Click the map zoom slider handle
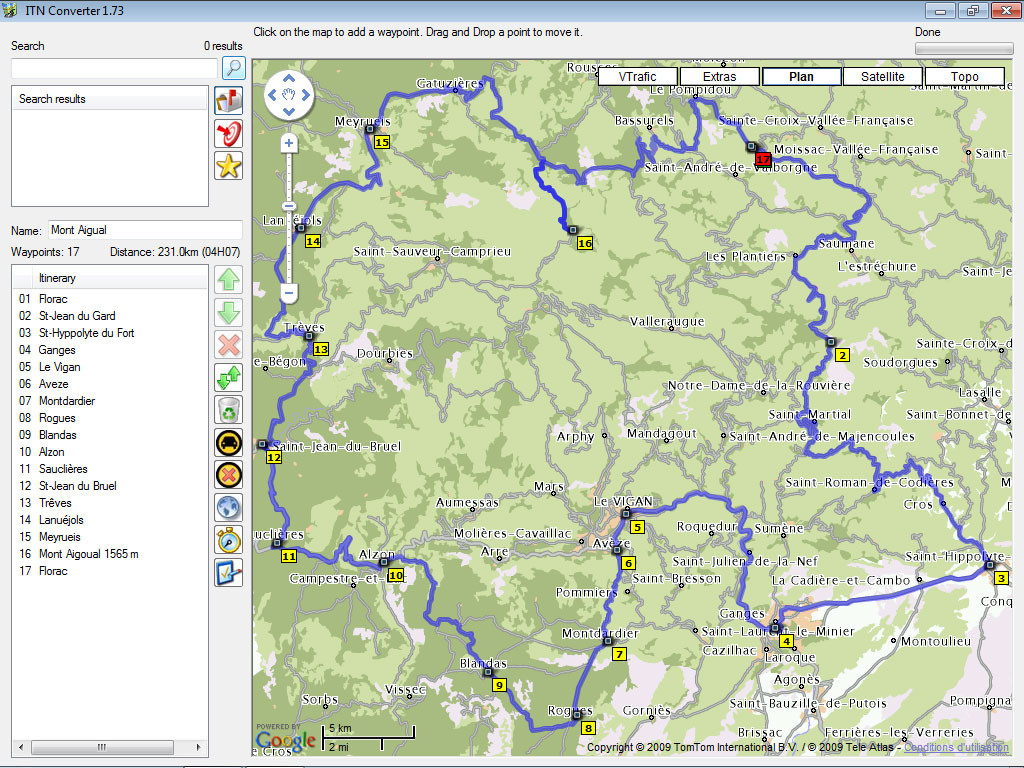This screenshot has height=768, width=1024. pos(289,206)
